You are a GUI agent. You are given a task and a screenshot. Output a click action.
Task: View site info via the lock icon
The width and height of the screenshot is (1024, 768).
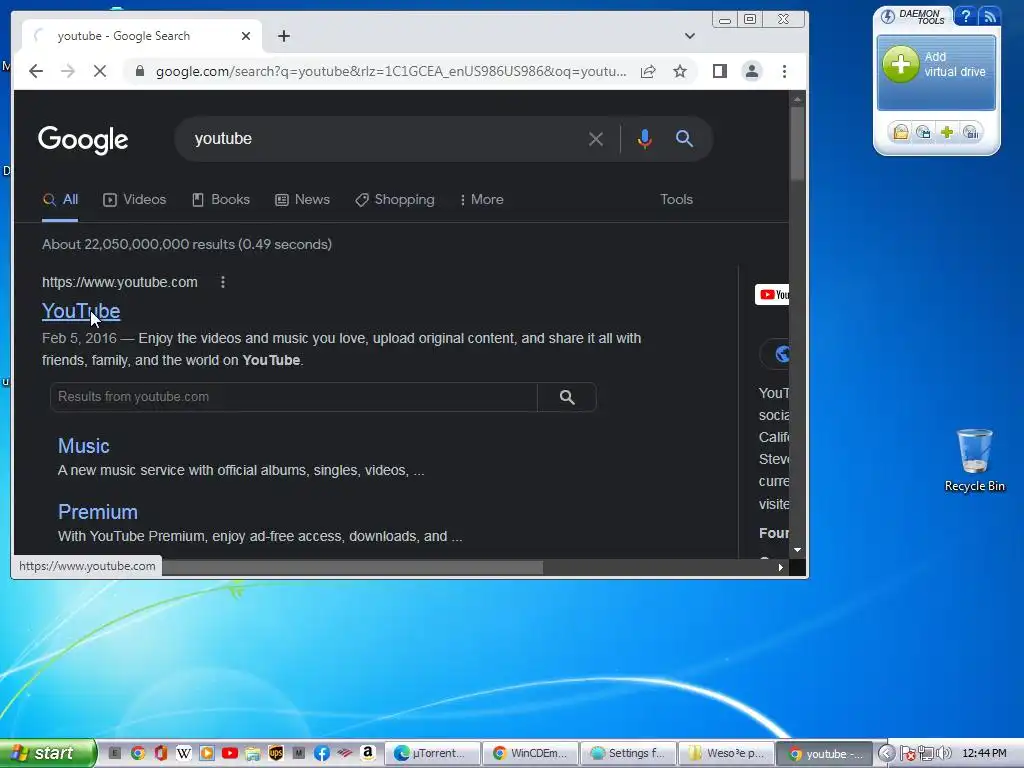(x=139, y=71)
